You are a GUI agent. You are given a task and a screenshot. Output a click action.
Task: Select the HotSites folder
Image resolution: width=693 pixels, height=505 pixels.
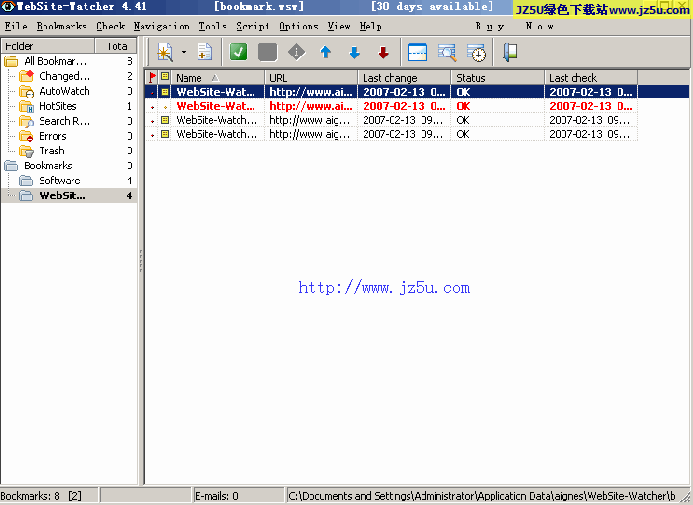tap(57, 106)
